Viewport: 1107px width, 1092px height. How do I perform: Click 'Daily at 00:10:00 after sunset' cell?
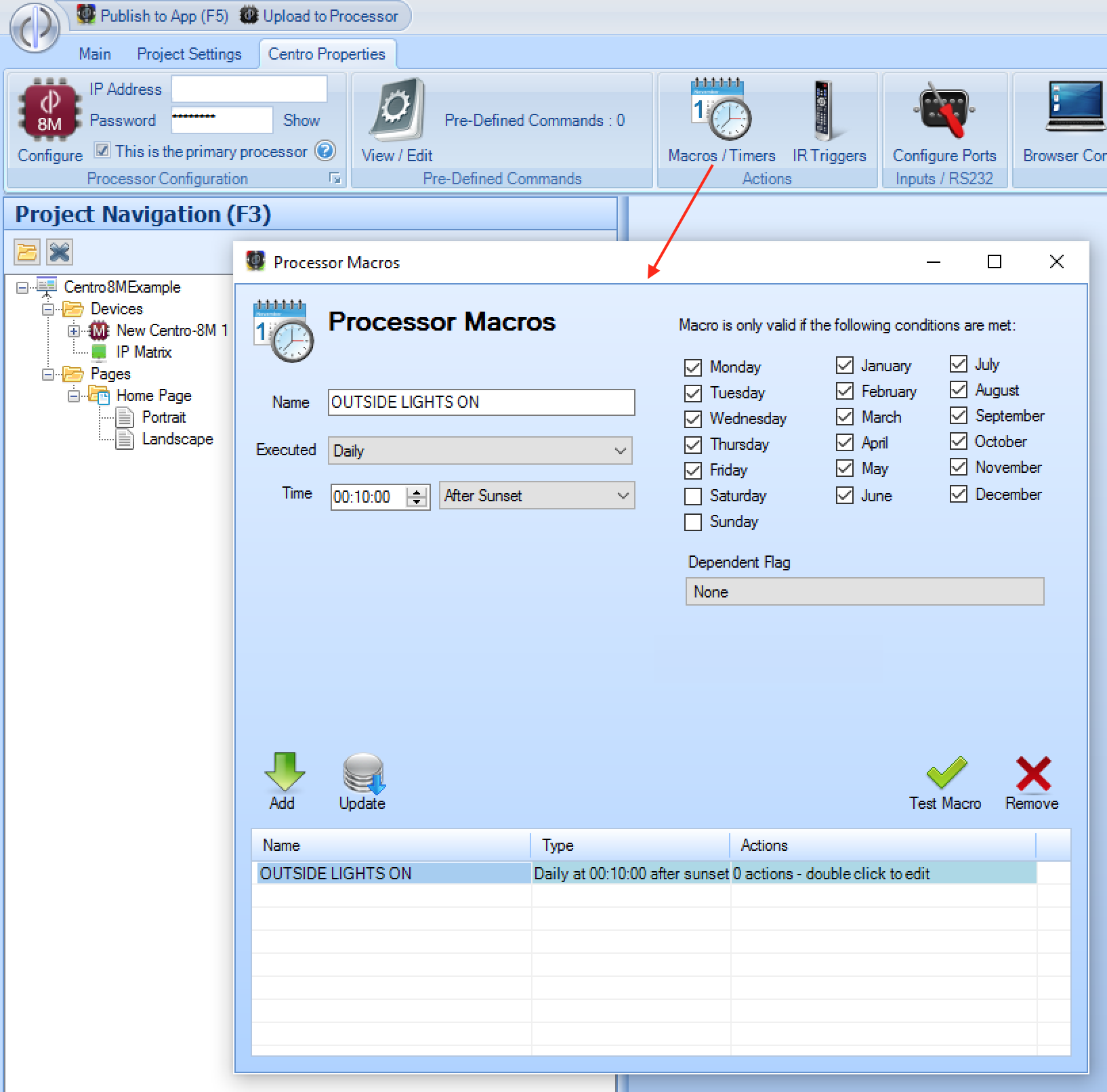click(631, 873)
